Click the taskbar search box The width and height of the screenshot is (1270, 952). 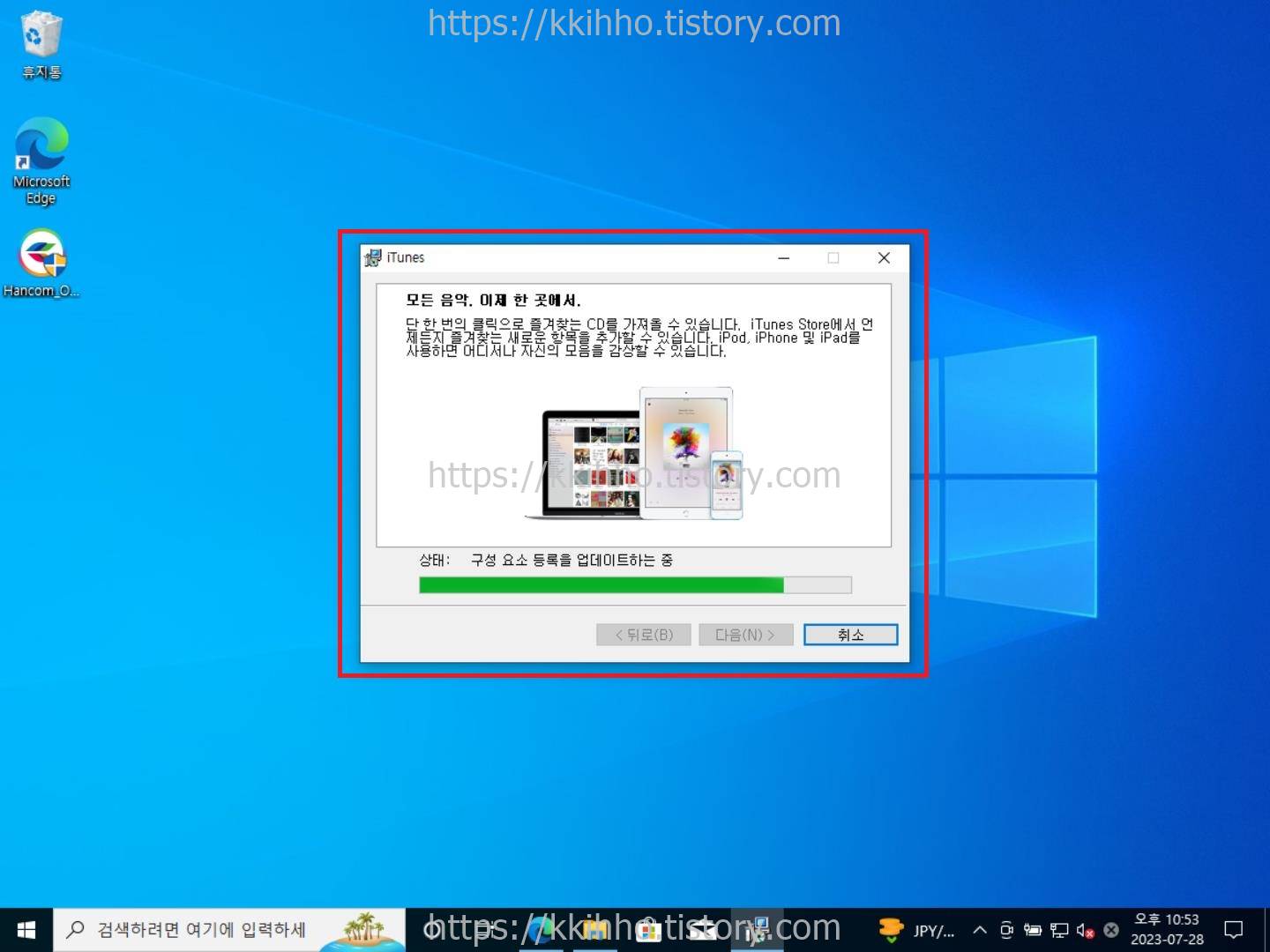229,930
